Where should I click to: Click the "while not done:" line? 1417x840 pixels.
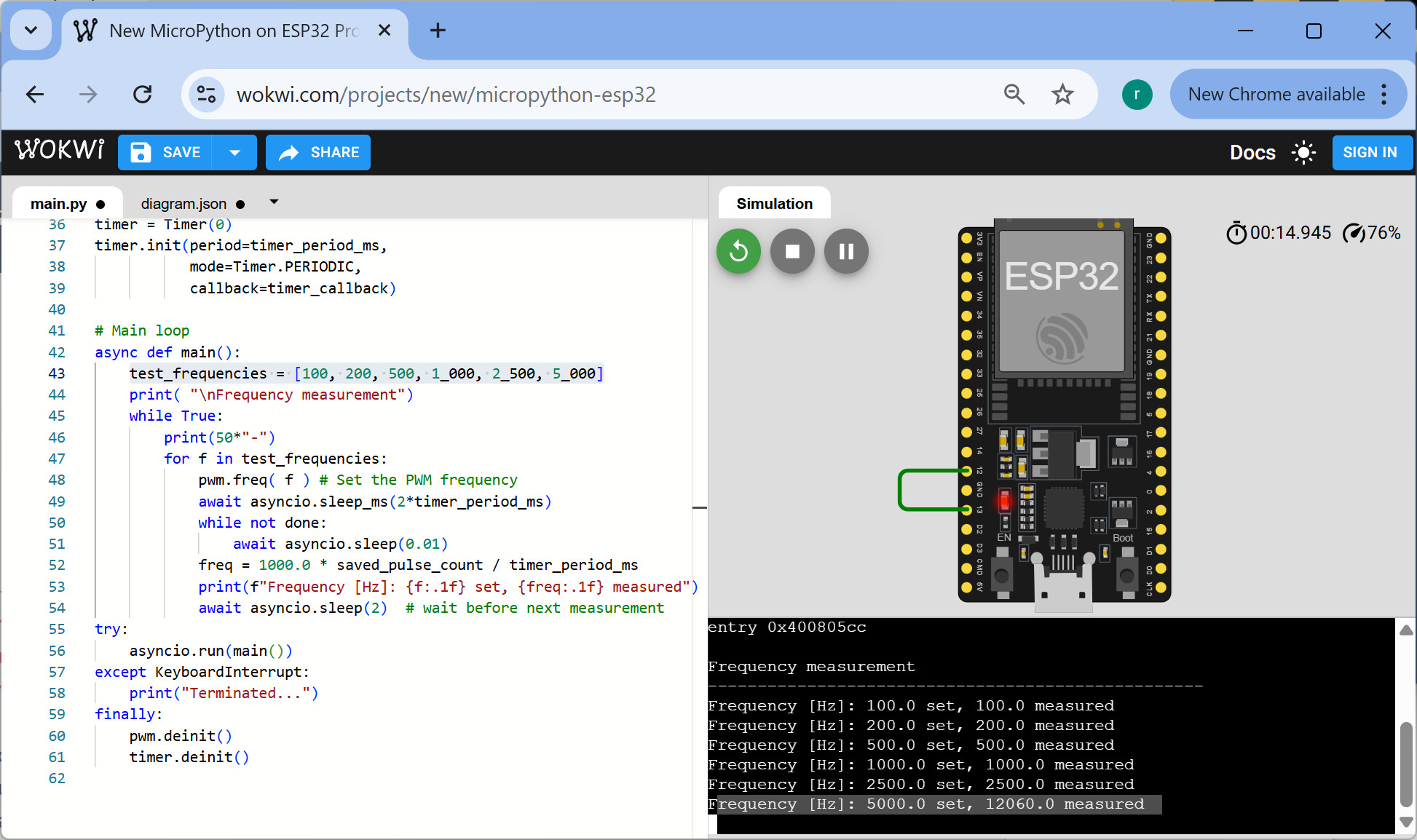pyautogui.click(x=262, y=523)
